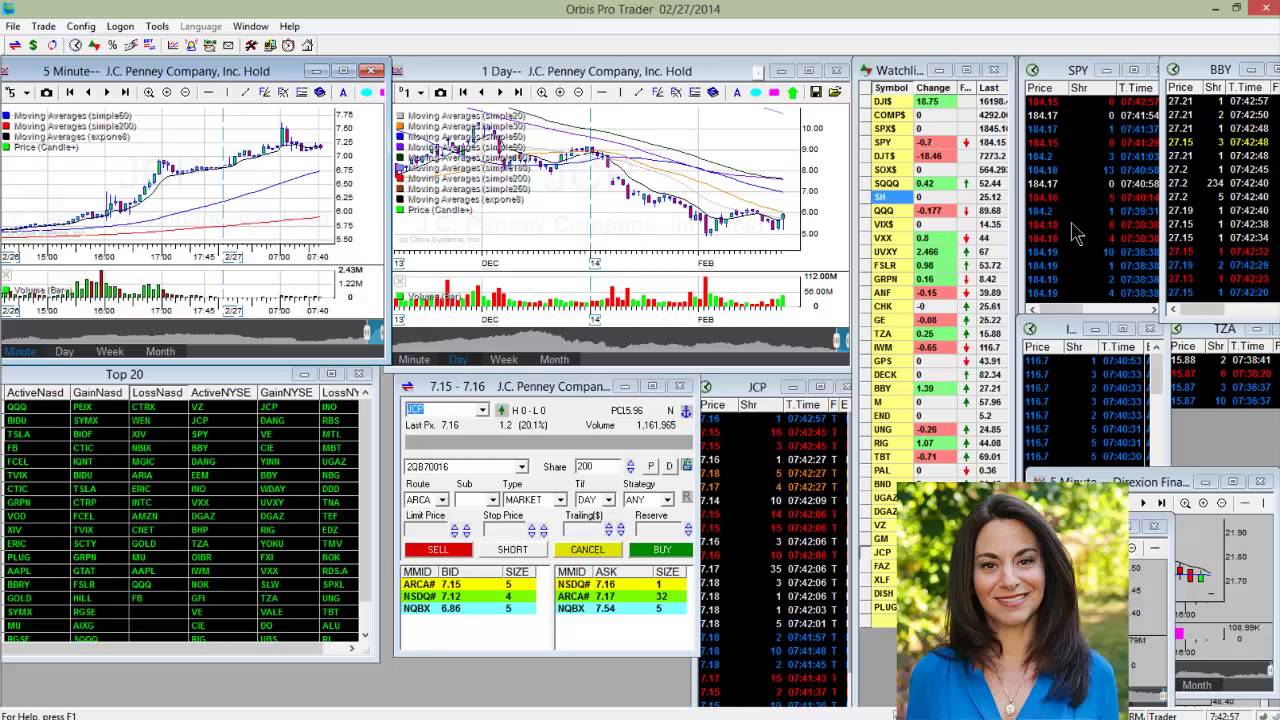
Task: Click the house home icon in the toolbar
Action: coord(307,45)
